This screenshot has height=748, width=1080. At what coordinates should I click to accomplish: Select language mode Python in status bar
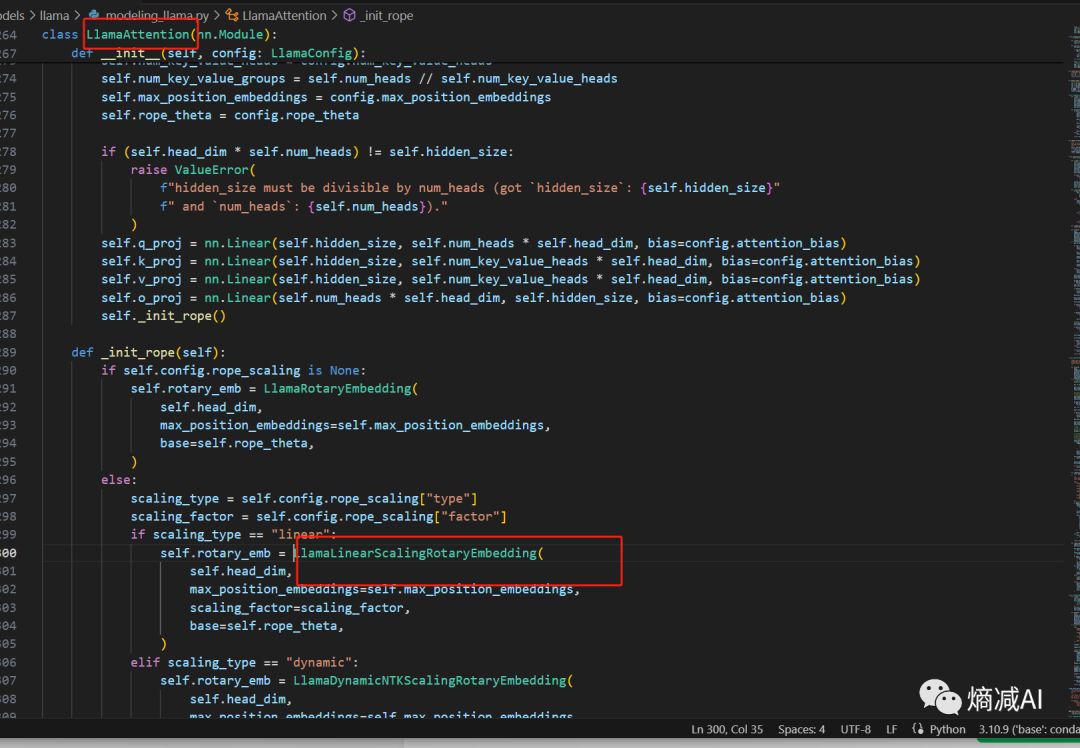tap(947, 729)
